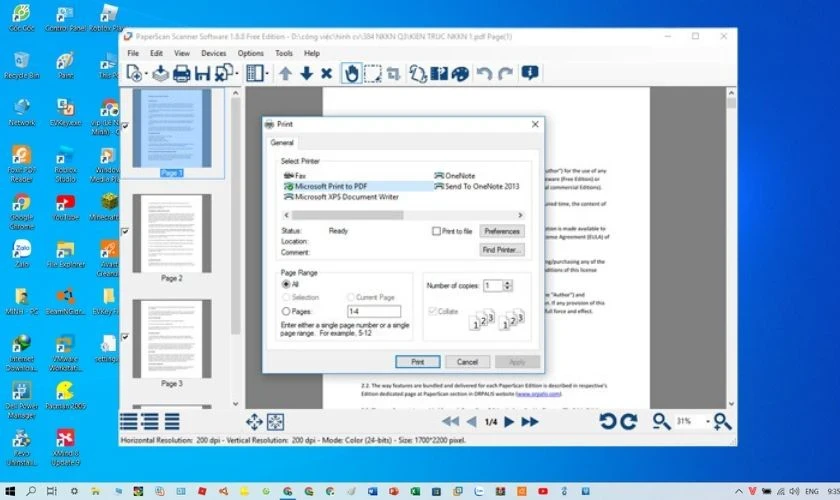Click the X remove page toolbar icon

326,73
